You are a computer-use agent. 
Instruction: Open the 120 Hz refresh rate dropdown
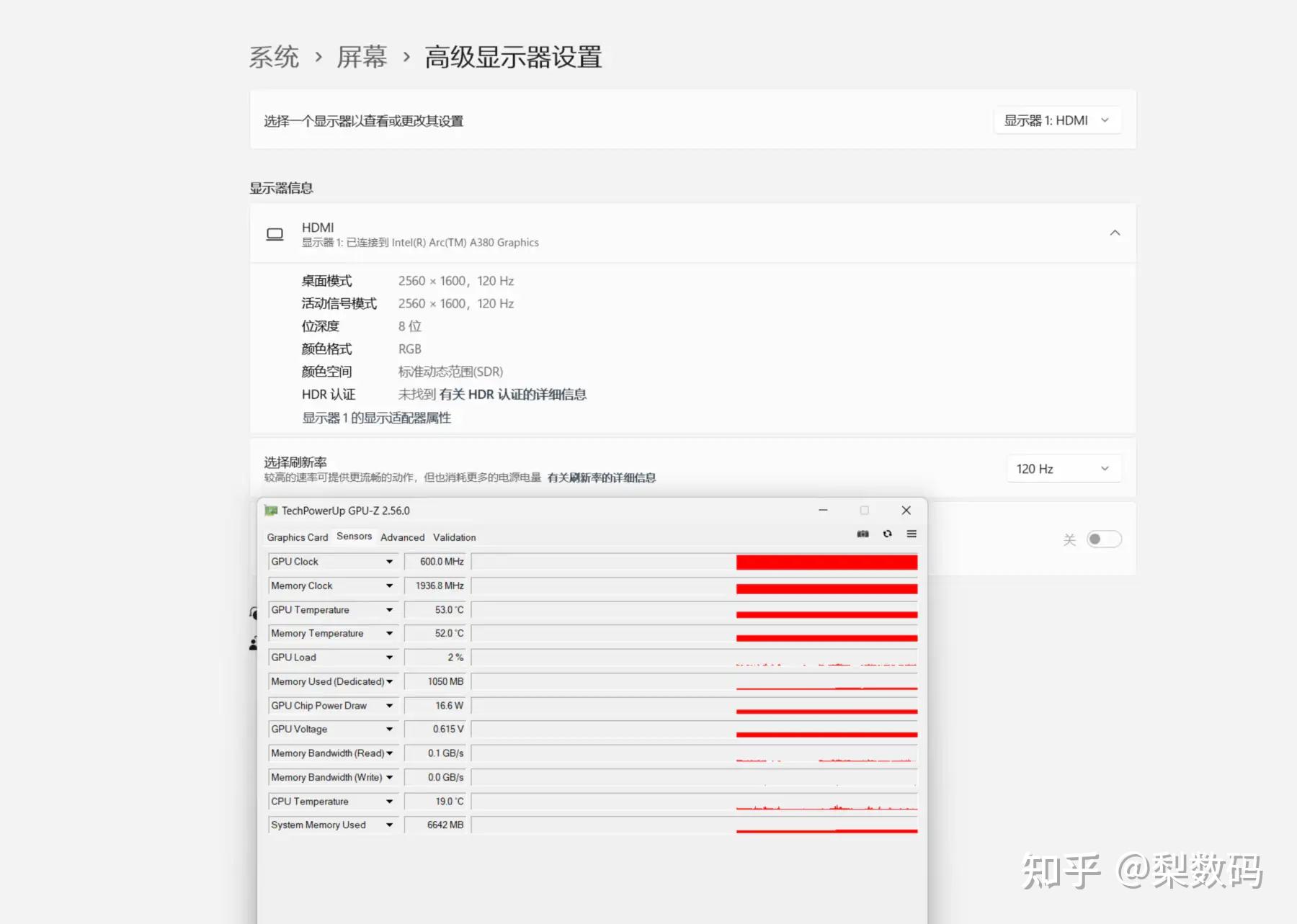click(1064, 468)
